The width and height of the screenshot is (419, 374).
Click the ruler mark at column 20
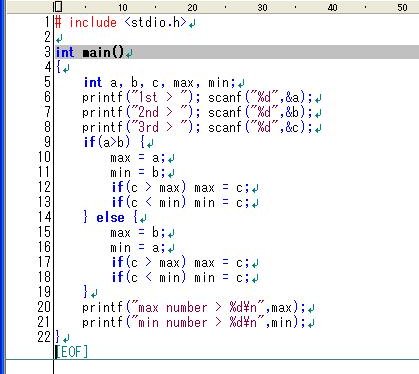[192, 7]
